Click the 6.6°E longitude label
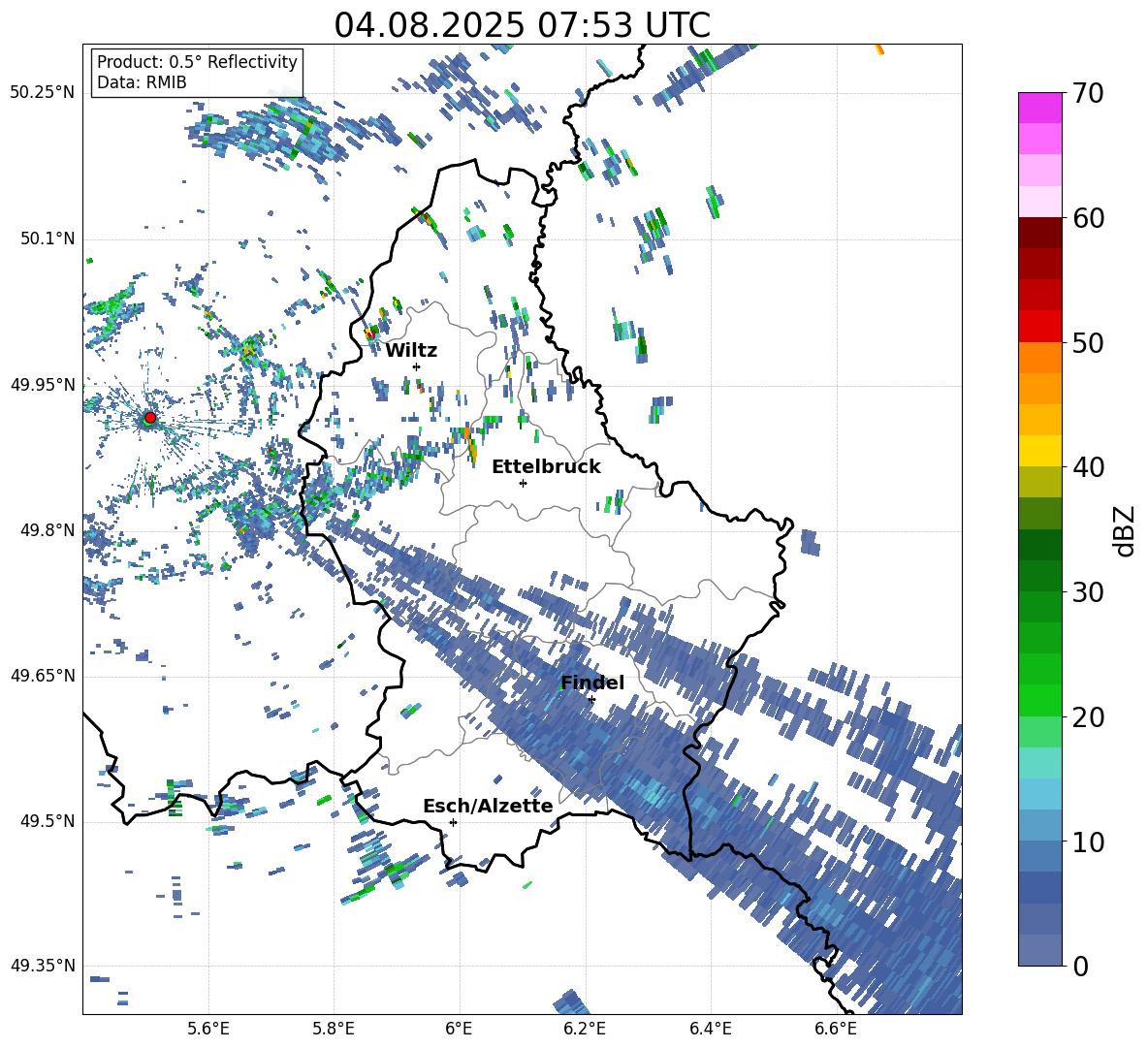This screenshot has height=1048, width=1148. tap(836, 1029)
